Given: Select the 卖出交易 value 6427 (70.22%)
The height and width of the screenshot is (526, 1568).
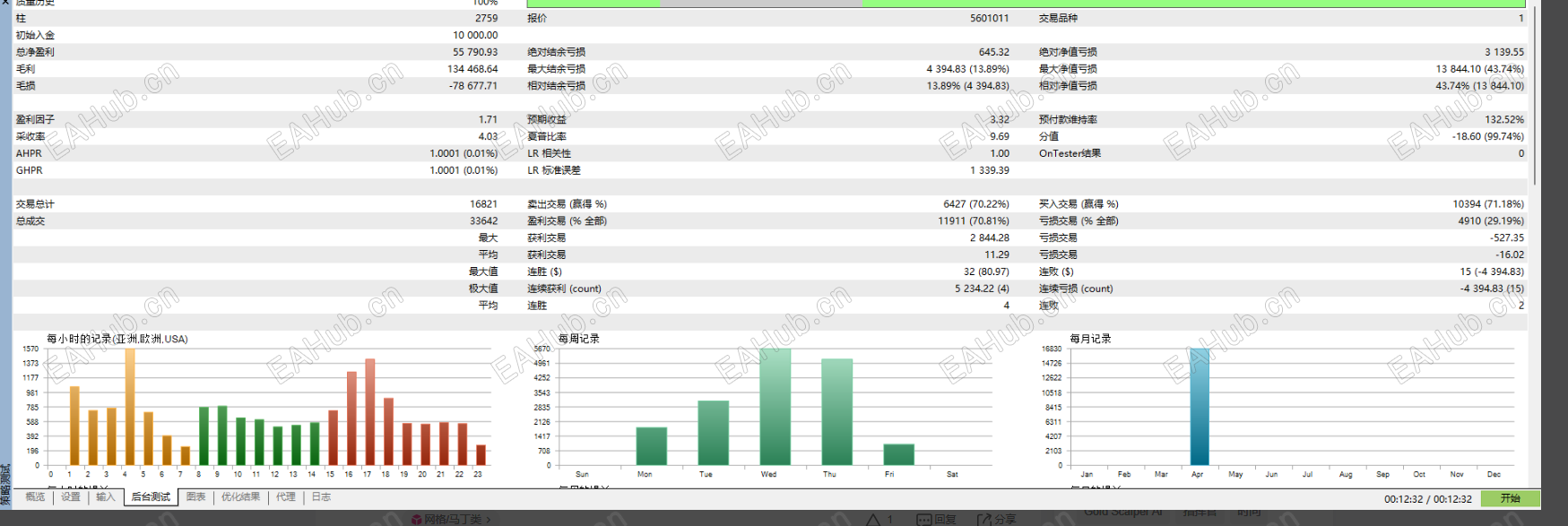Looking at the screenshot, I should coord(976,204).
